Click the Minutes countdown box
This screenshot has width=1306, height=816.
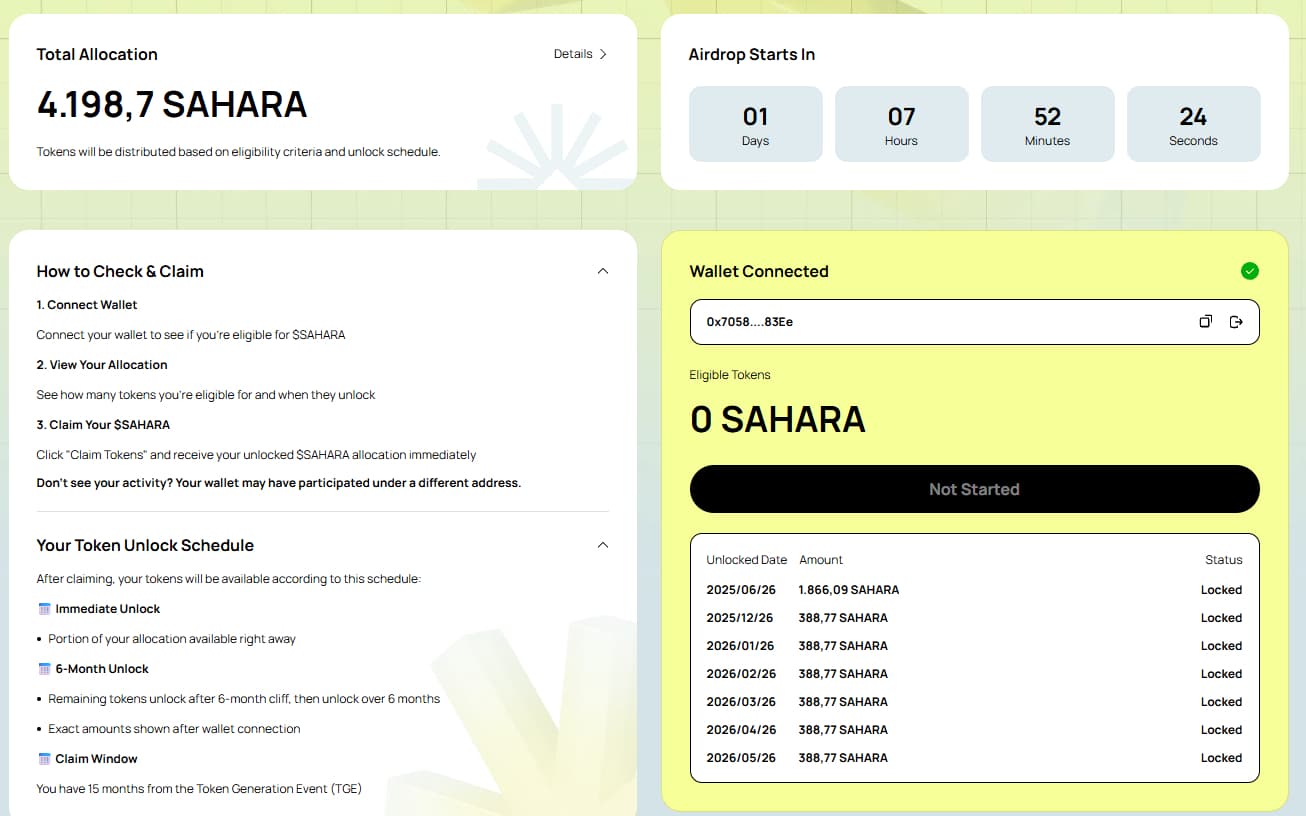[x=1047, y=124]
